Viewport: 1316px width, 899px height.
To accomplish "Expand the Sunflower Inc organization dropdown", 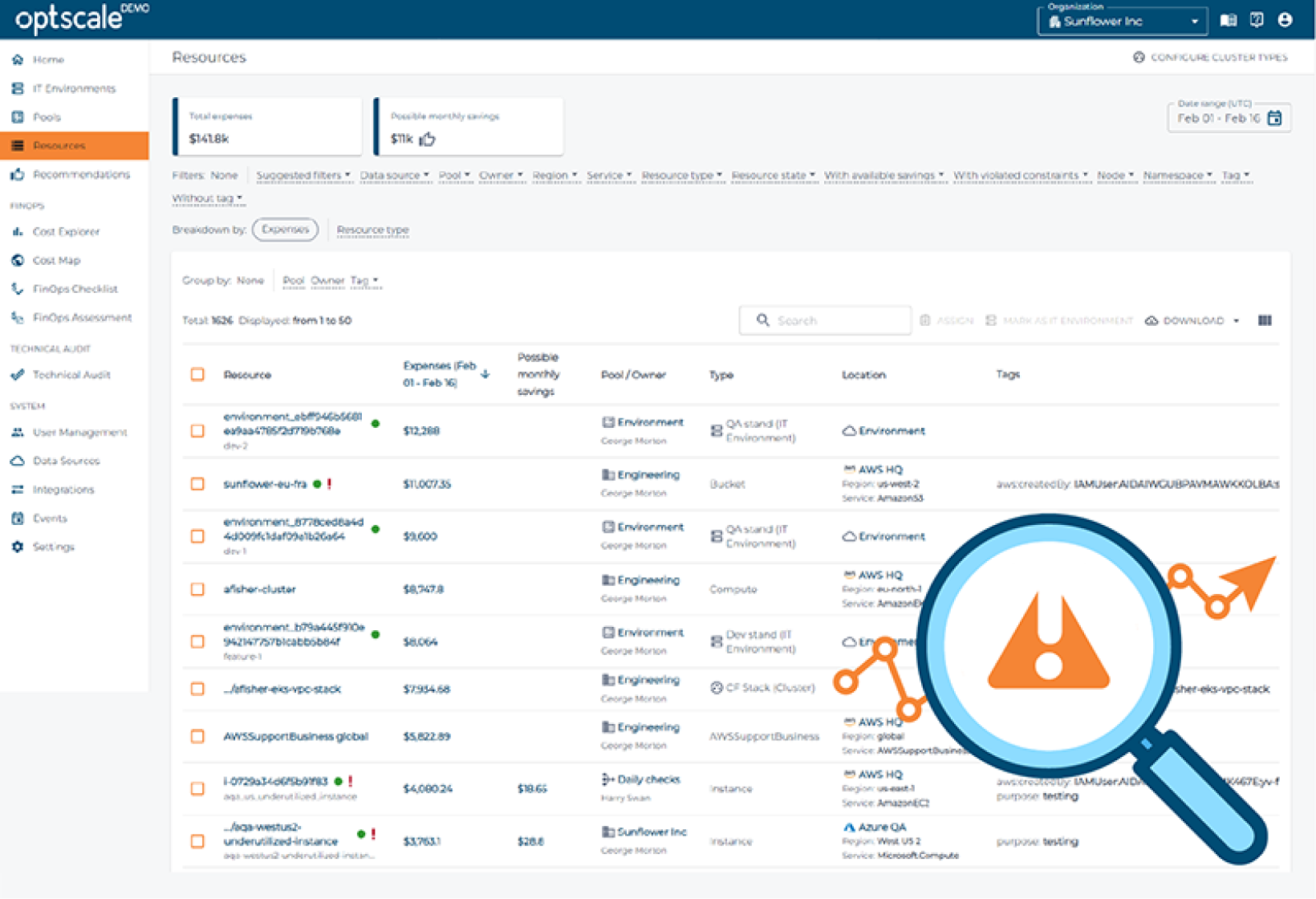I will tap(1122, 21).
